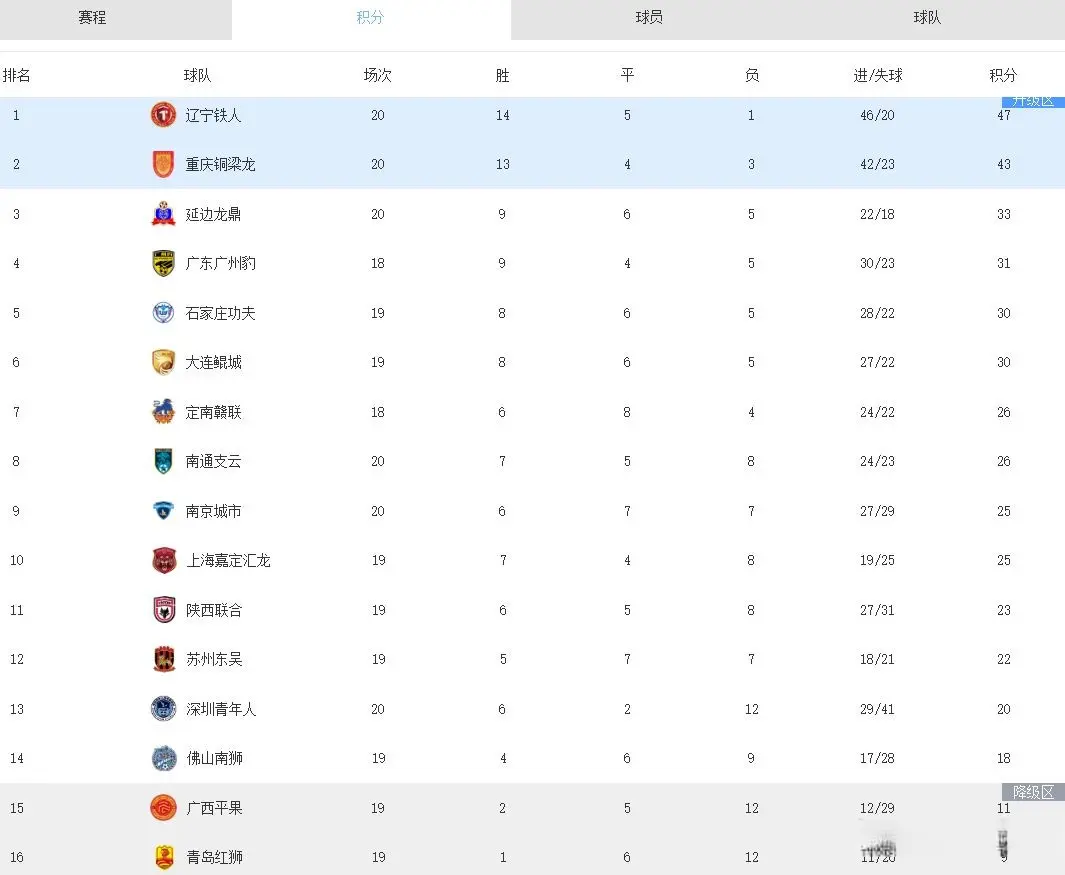
Task: Click the 升级区 zone label
Action: click(1033, 101)
